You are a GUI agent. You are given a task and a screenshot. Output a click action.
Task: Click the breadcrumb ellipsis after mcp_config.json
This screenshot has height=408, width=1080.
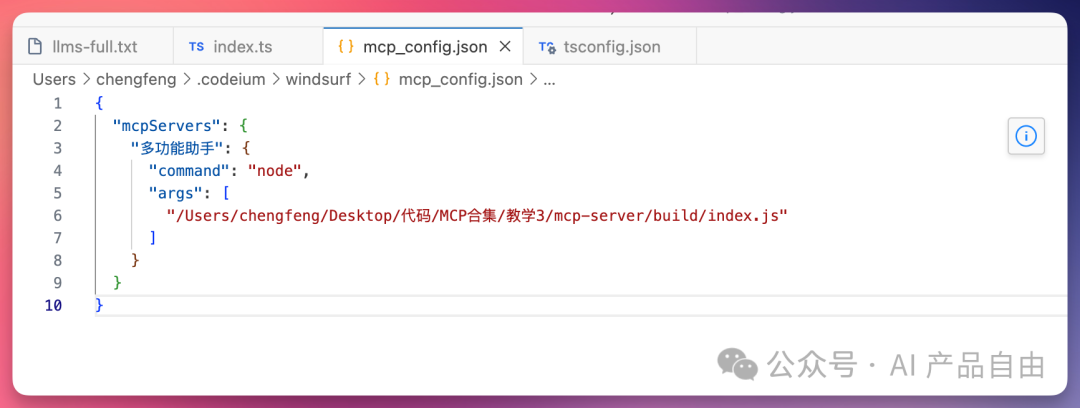pos(549,80)
